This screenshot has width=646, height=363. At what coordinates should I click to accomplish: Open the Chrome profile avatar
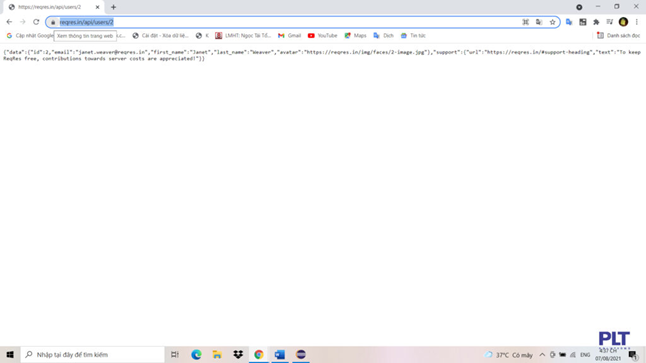click(x=623, y=22)
